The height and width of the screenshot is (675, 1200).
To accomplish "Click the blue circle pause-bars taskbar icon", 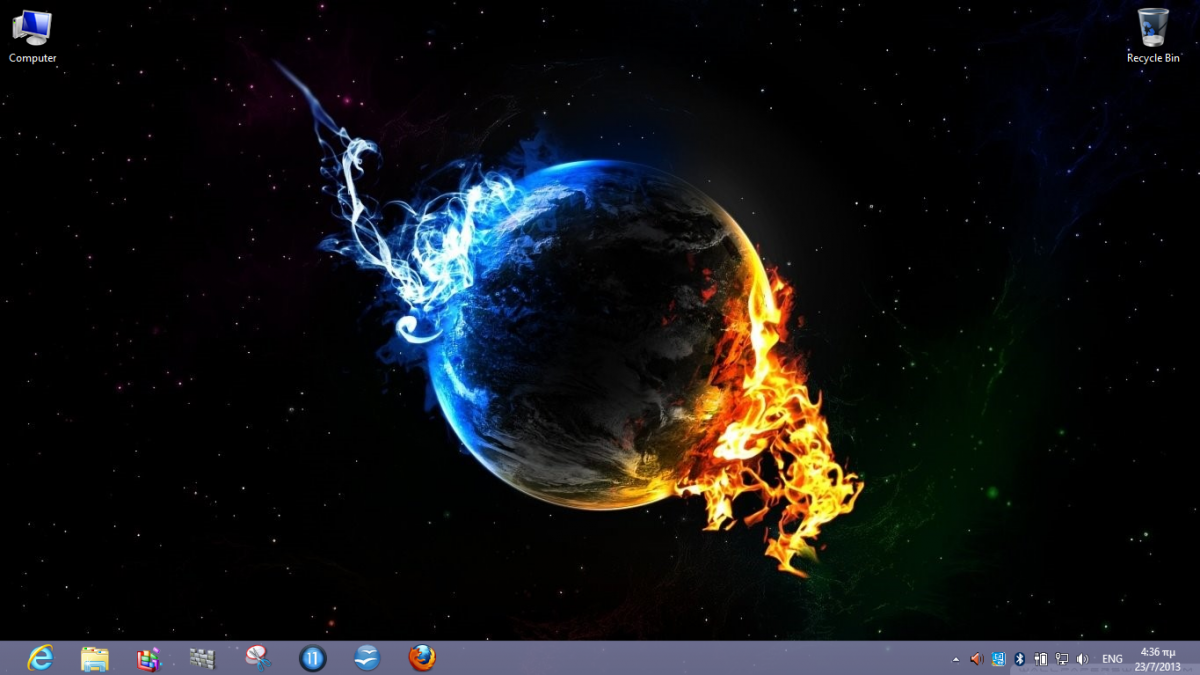I will click(x=313, y=658).
